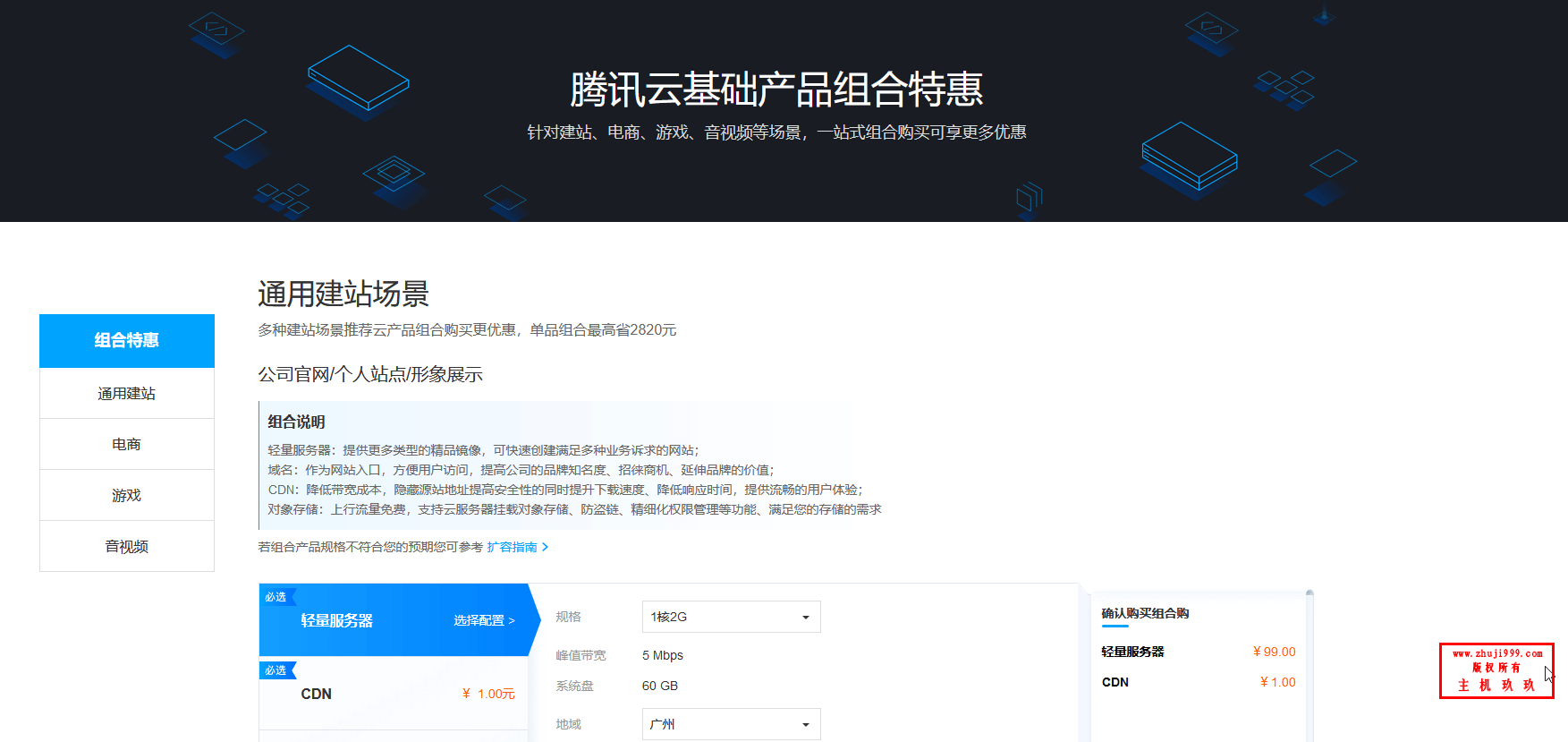The height and width of the screenshot is (742, 1568).
Task: Click the ¥1.00 CDN price in summary
Action: tap(1277, 682)
